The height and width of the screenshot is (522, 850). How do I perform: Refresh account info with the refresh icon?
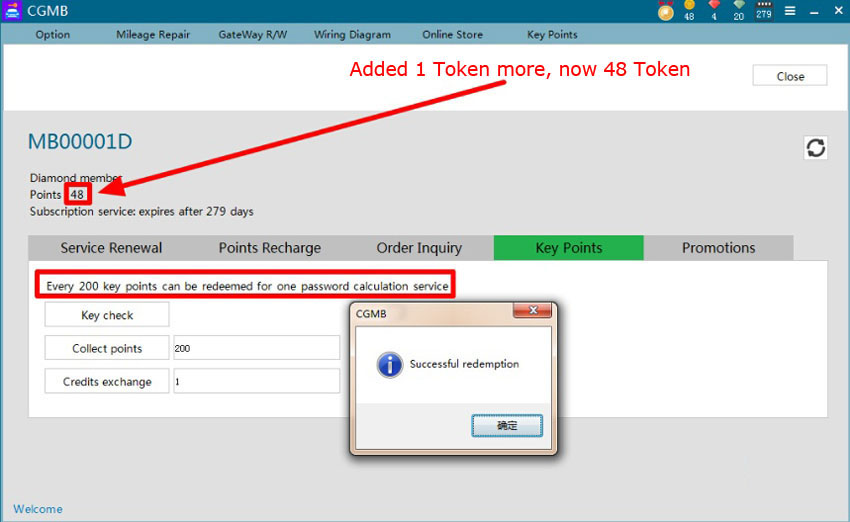[x=815, y=147]
